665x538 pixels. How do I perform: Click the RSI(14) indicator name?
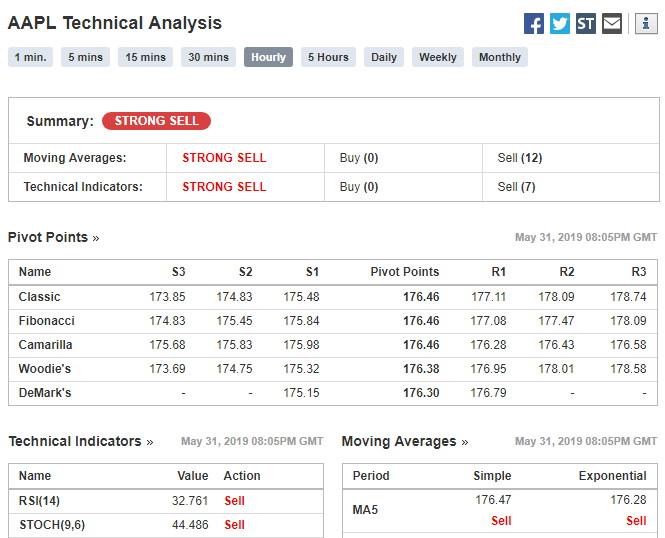pos(39,501)
